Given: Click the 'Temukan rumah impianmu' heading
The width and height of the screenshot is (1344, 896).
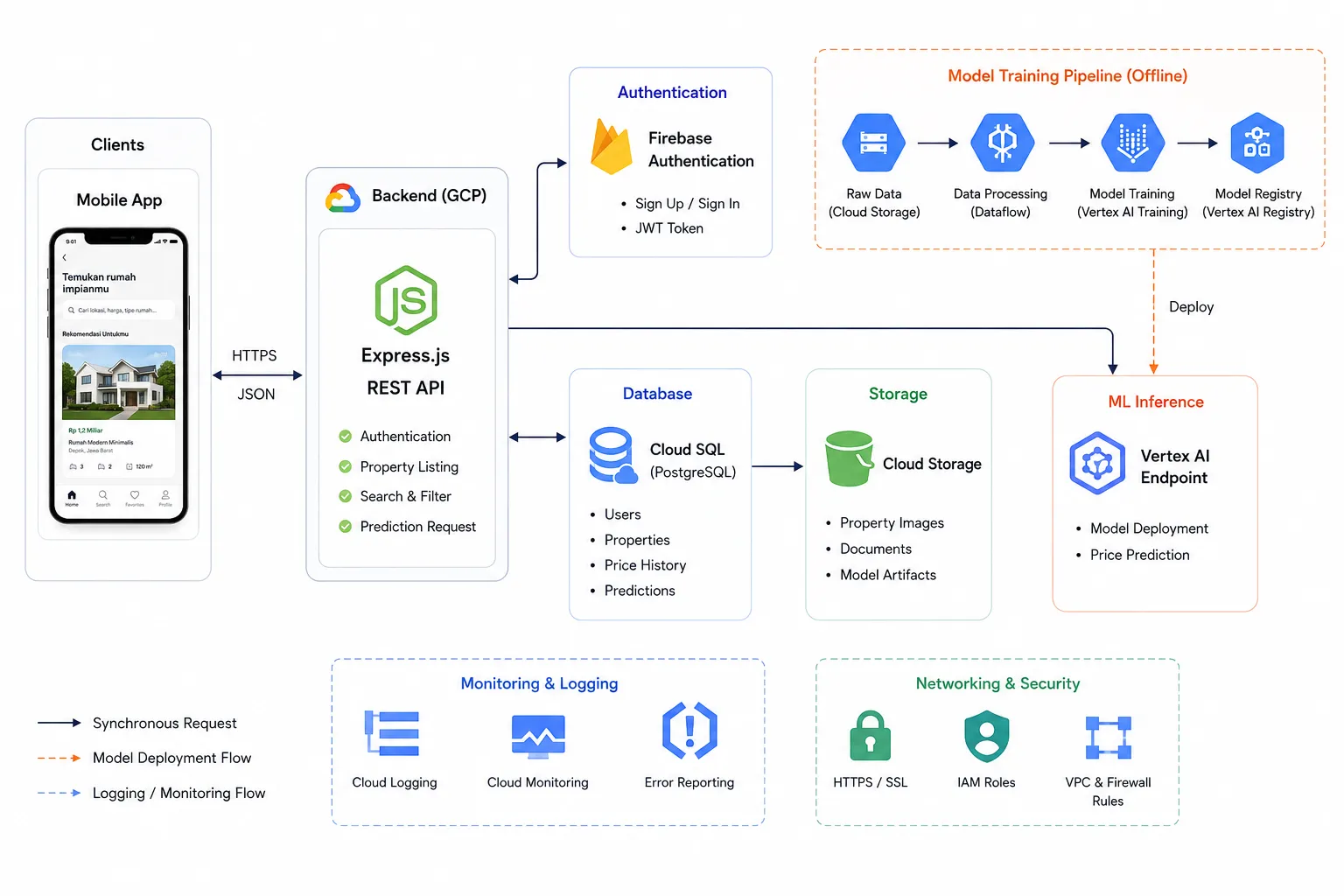Looking at the screenshot, I should pyautogui.click(x=99, y=283).
